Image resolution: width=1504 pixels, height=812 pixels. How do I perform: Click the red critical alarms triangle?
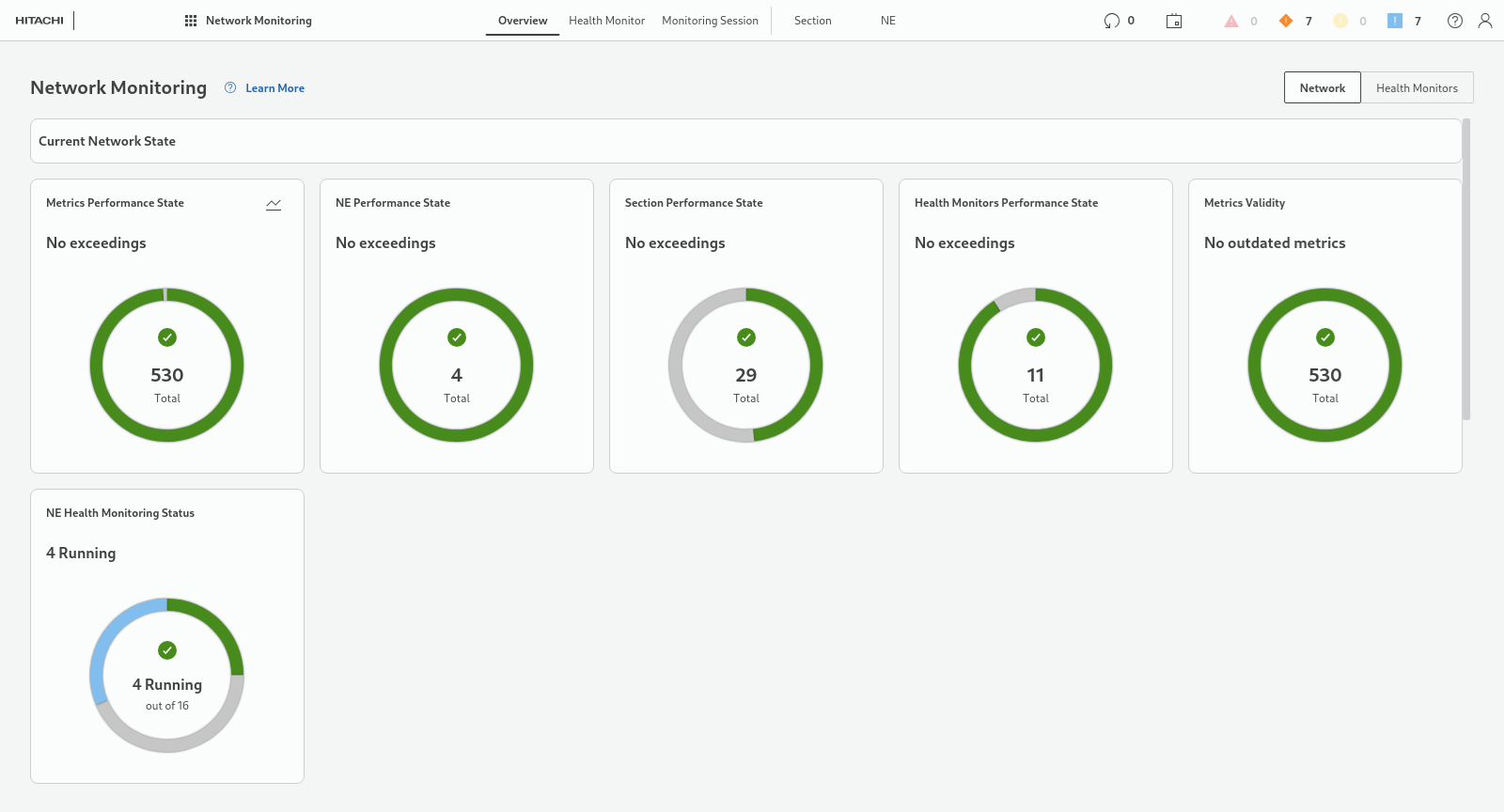coord(1231,21)
